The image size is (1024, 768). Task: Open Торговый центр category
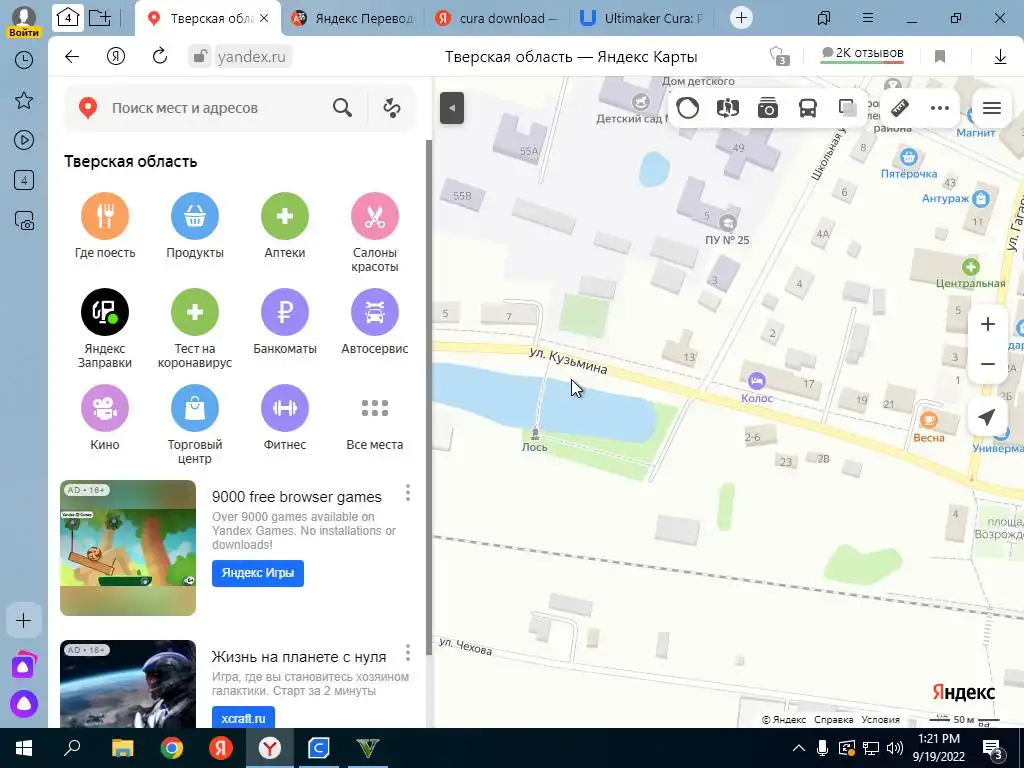point(195,408)
